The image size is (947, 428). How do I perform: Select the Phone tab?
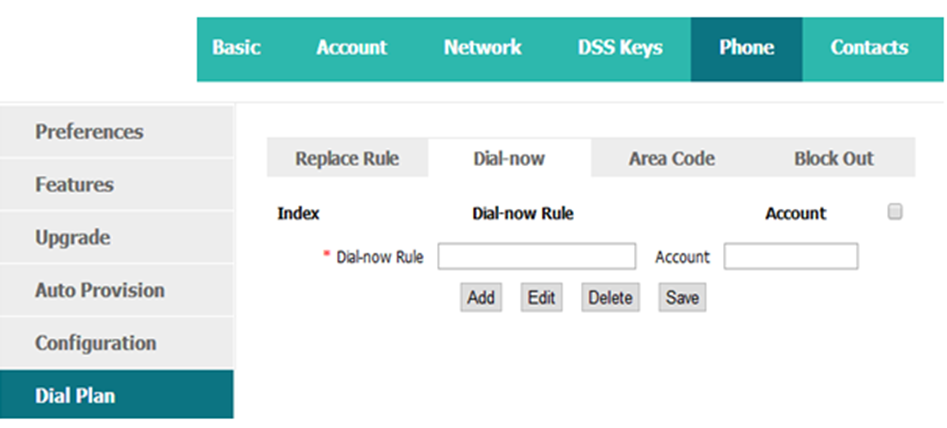(x=746, y=49)
